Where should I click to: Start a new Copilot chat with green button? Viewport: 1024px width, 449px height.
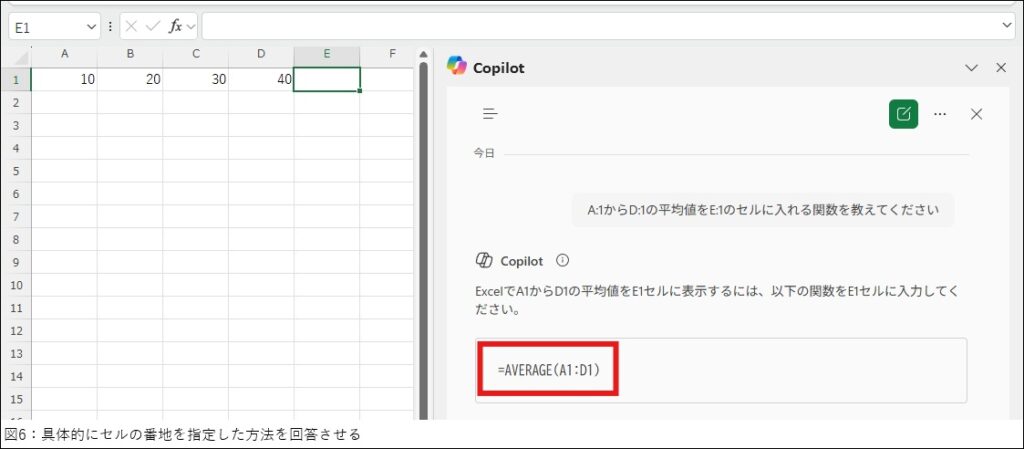[x=903, y=114]
